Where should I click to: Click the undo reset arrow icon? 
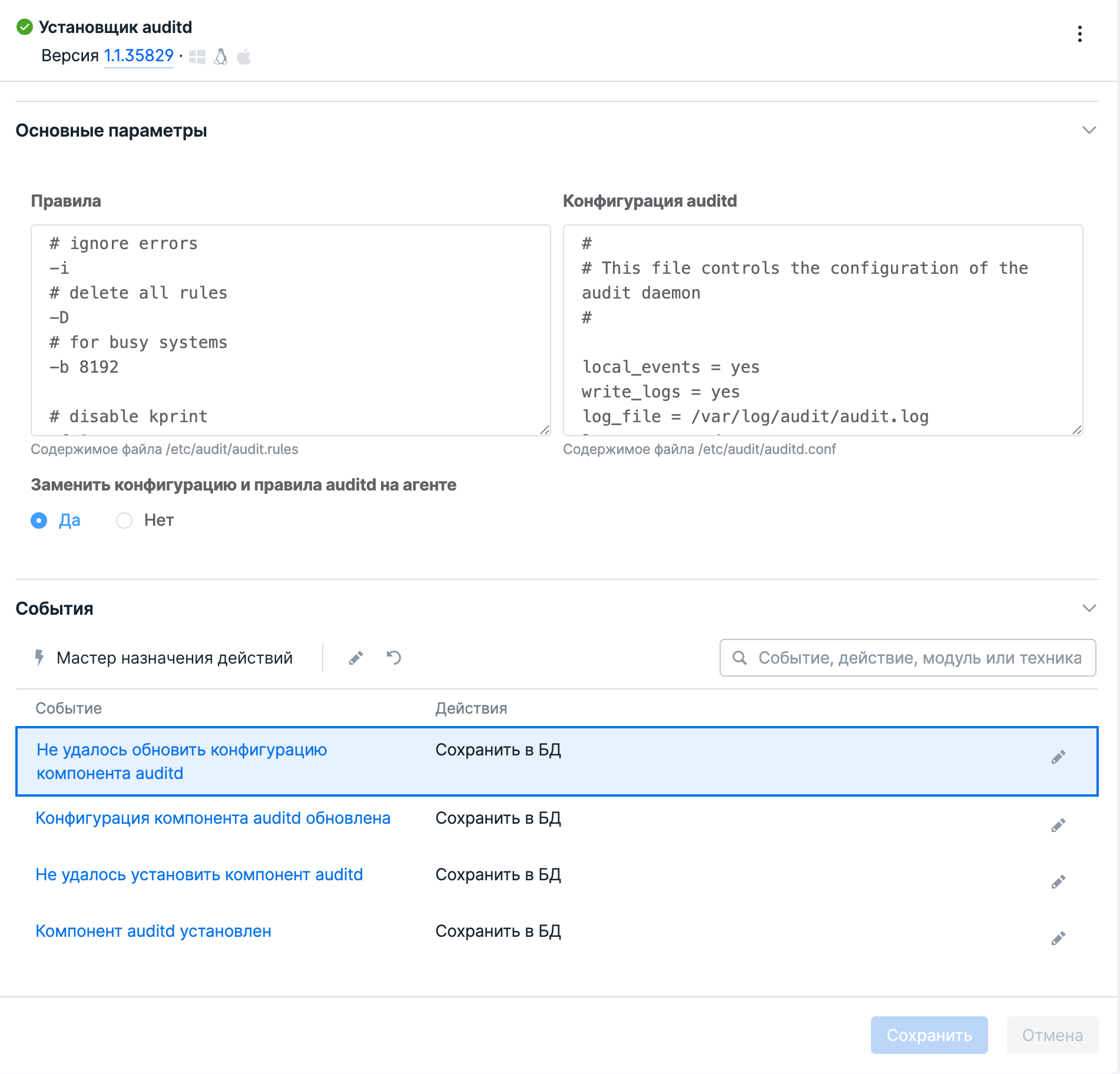394,658
